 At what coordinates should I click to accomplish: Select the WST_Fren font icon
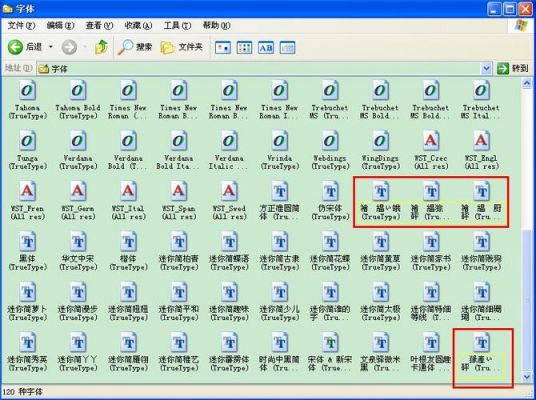coord(28,191)
